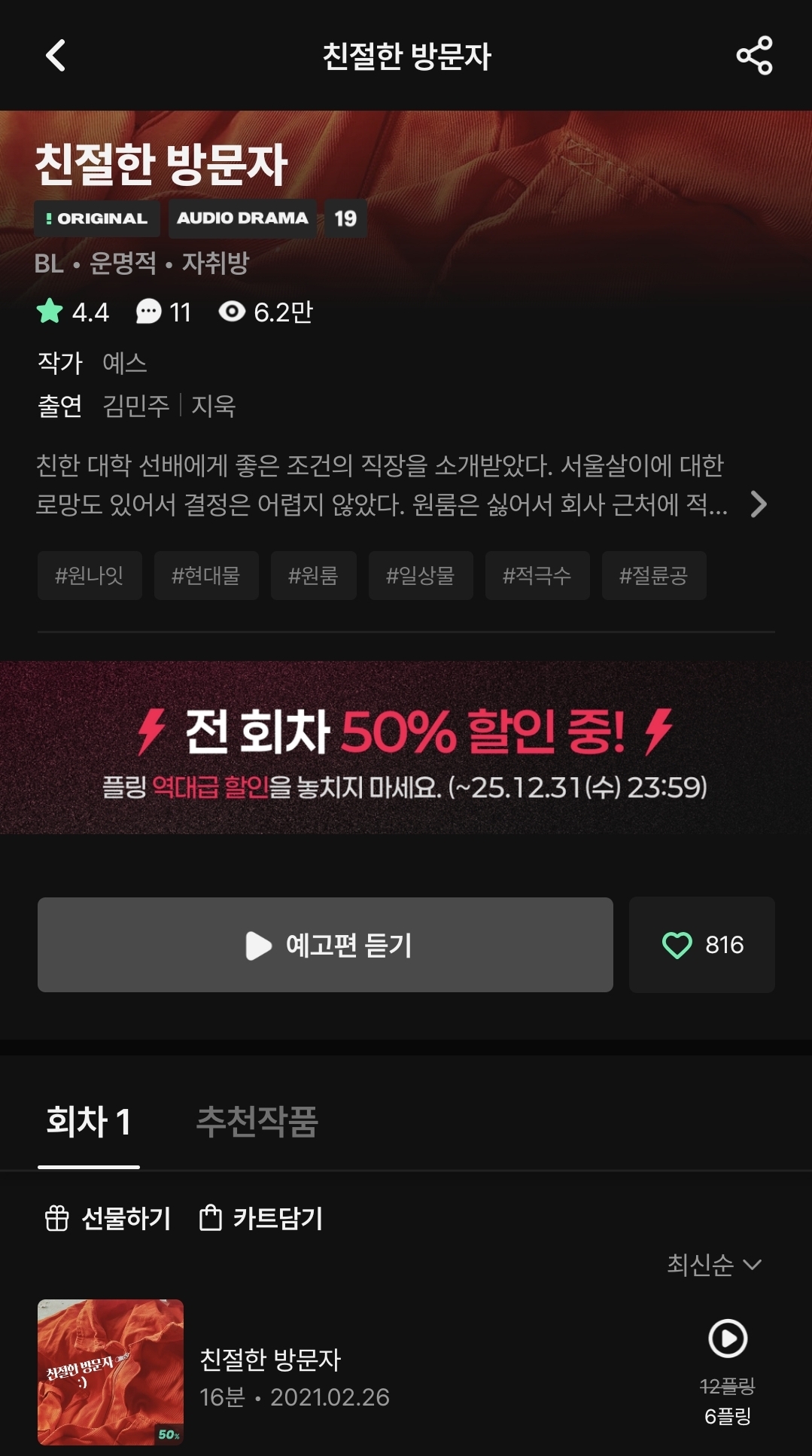Open the orange episode cover thumbnail

click(111, 1372)
